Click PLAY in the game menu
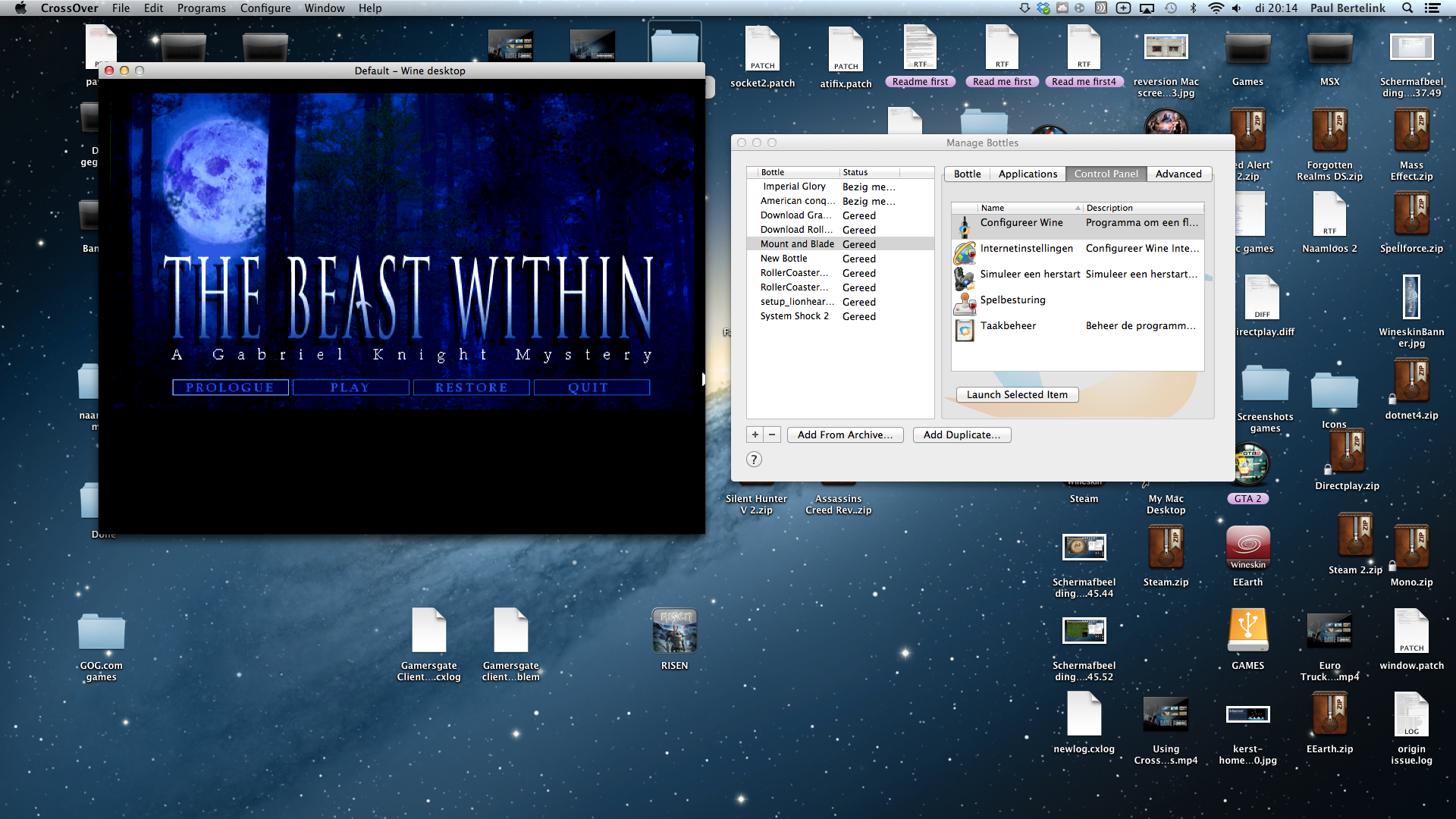Viewport: 1456px width, 819px height. [x=350, y=388]
